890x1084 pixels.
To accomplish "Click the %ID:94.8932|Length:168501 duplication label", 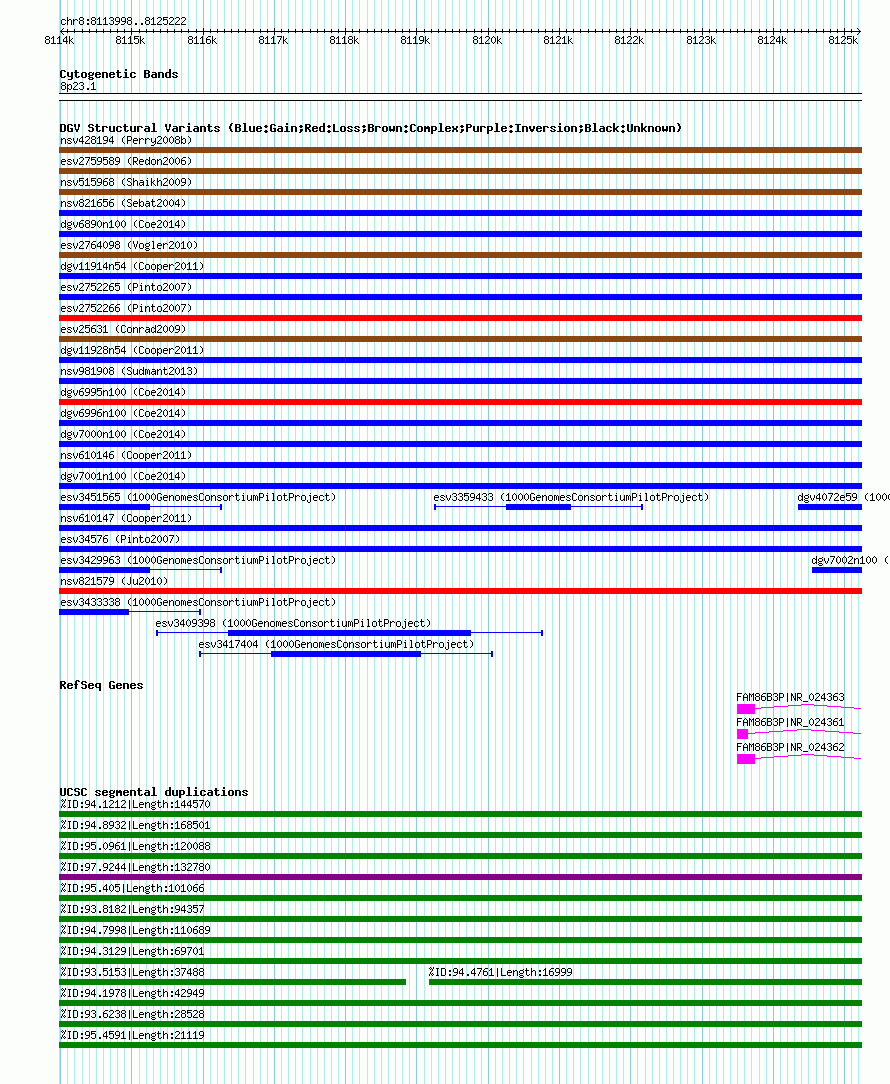I will pyautogui.click(x=136, y=825).
